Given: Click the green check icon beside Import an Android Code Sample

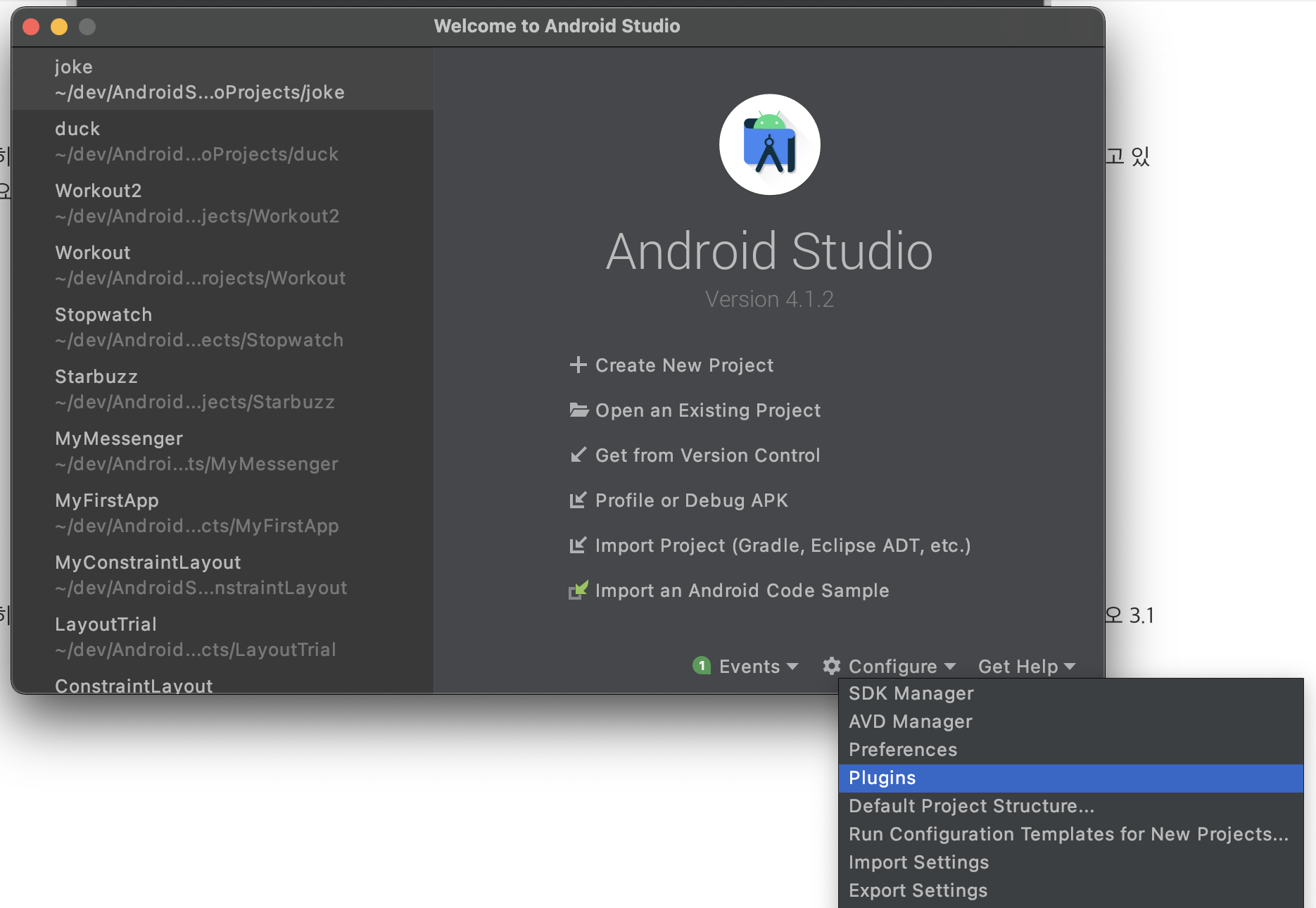Looking at the screenshot, I should 578,590.
